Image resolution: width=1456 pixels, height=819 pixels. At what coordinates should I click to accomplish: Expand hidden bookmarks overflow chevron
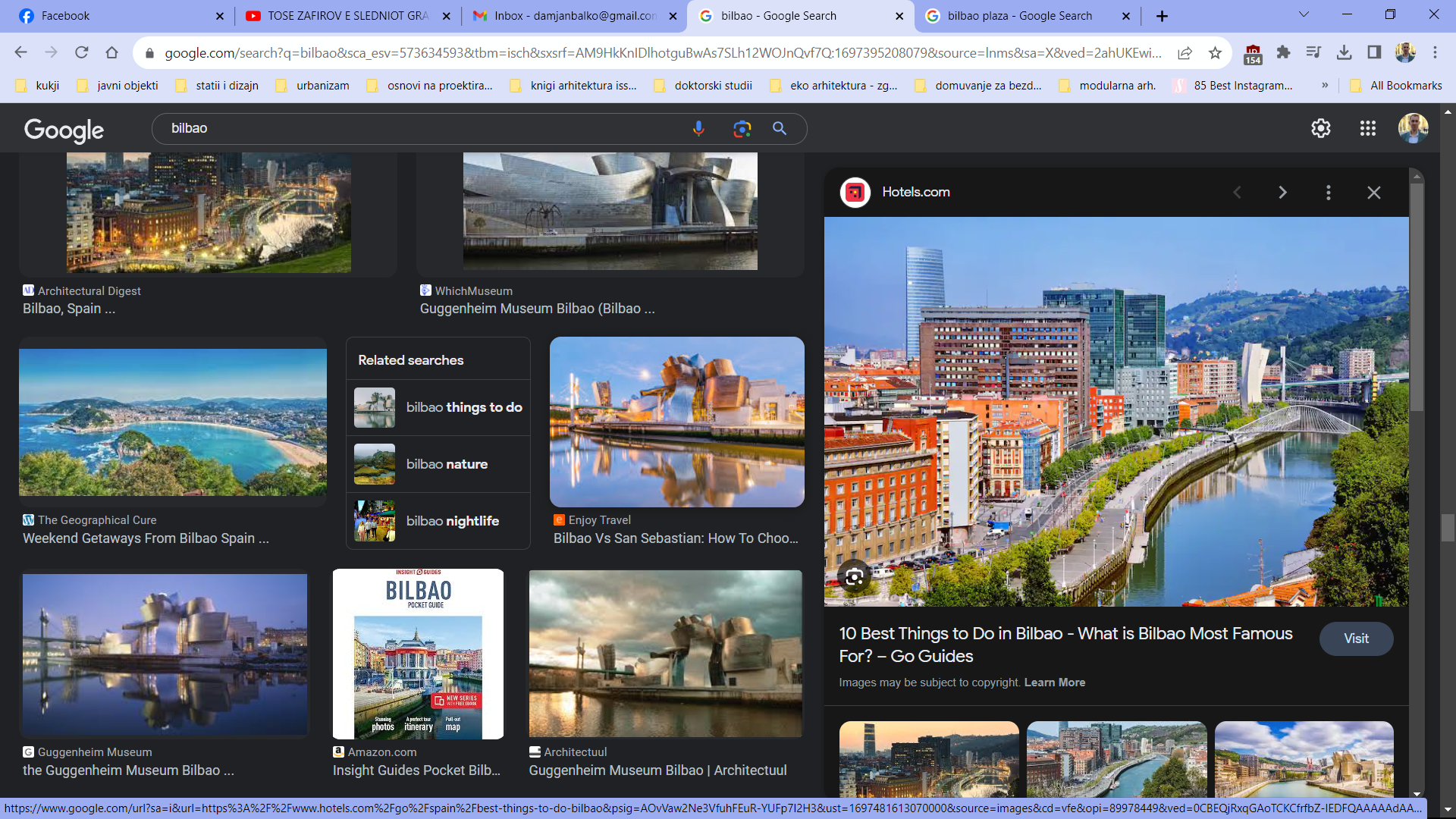[x=1325, y=85]
